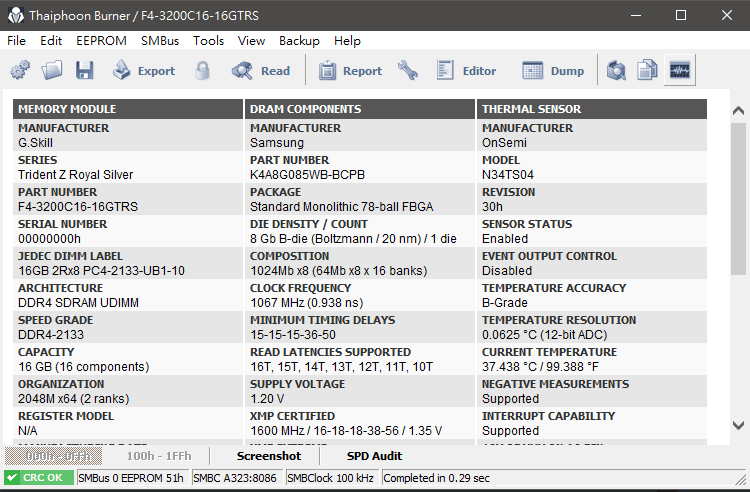Image resolution: width=750 pixels, height=492 pixels.
Task: Click 8 Gb B-die die density value
Action: tap(353, 239)
